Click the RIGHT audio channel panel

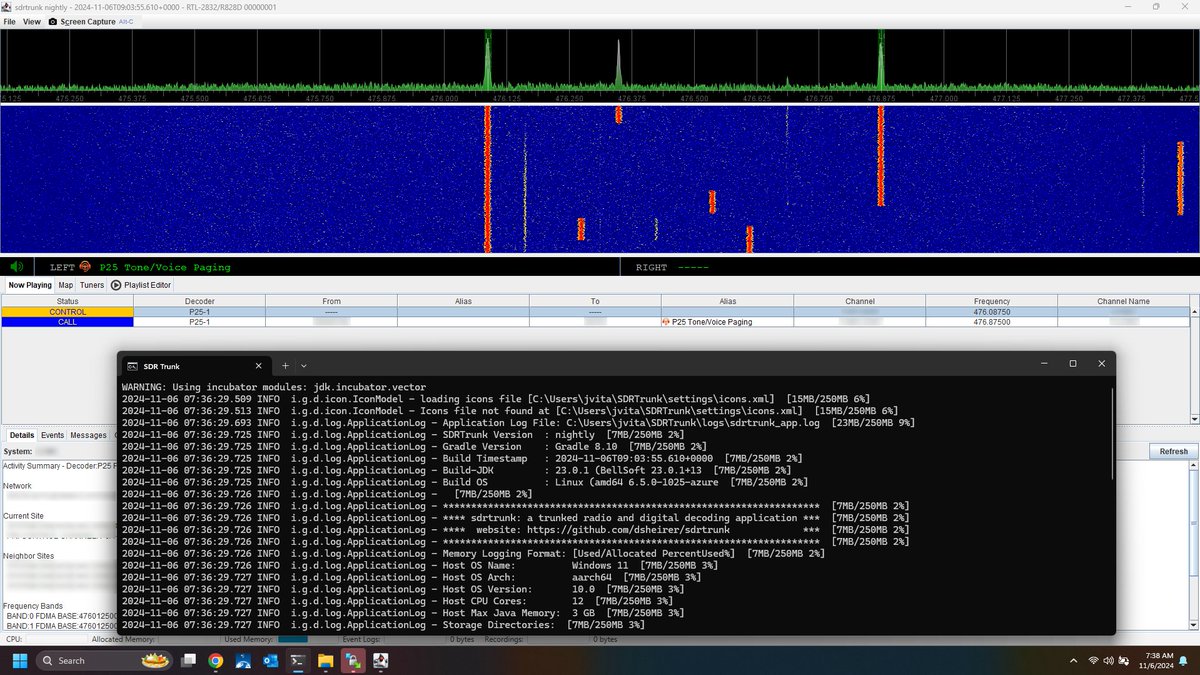point(912,267)
